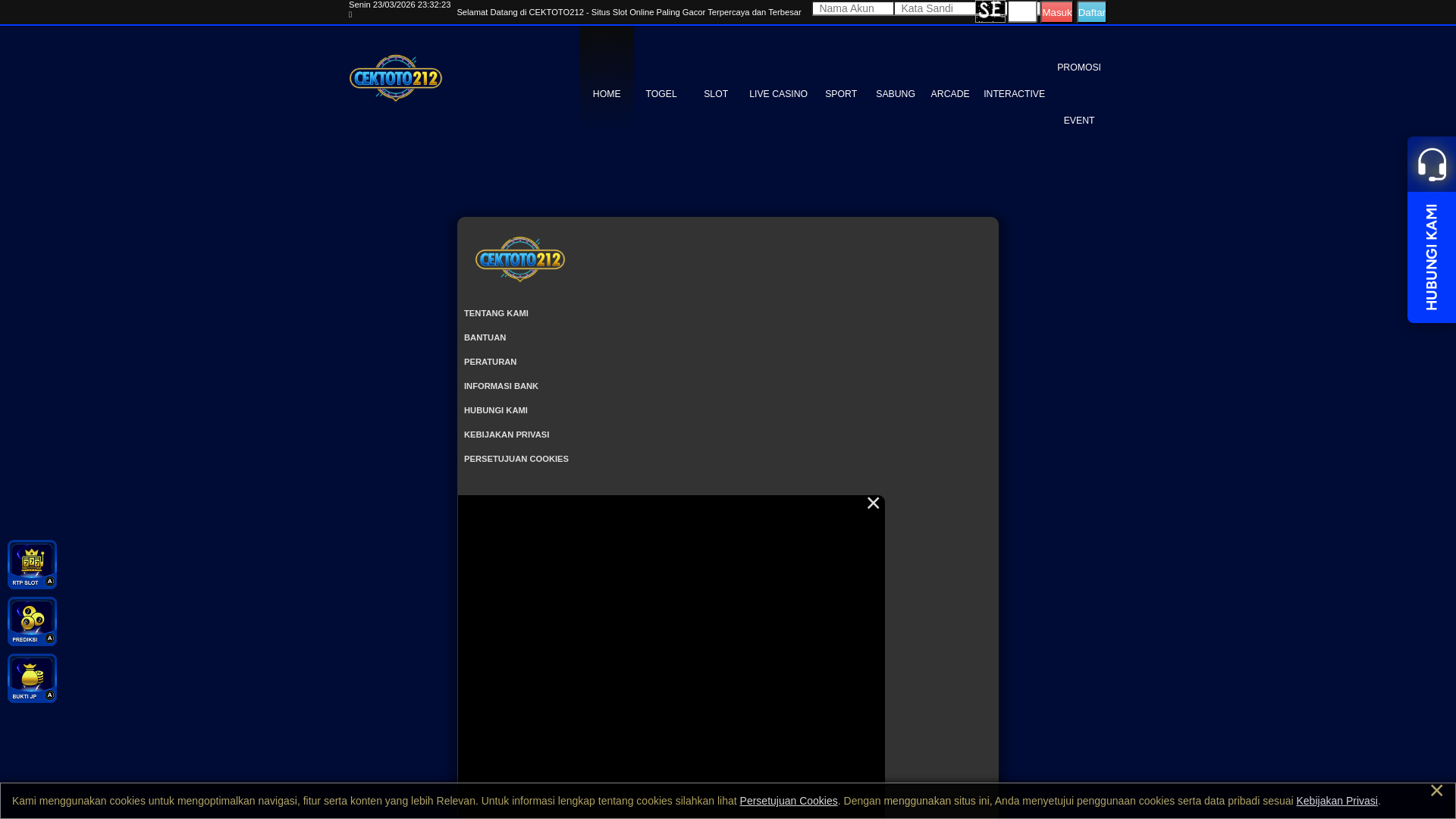Screen dimensions: 1456x819
Task: Open the SABUNG menu
Action: coord(896,94)
